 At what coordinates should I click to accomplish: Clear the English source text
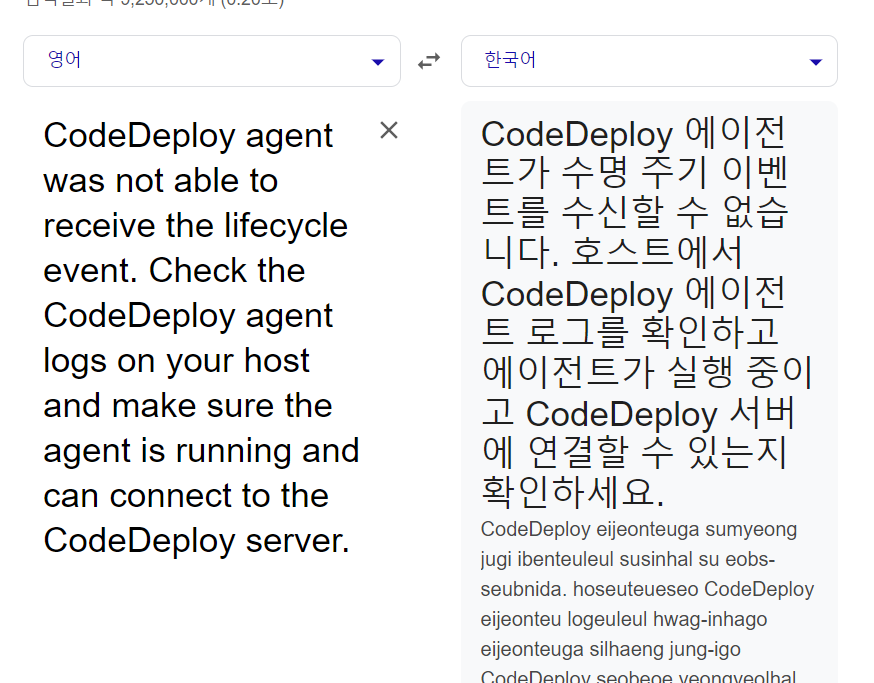[389, 130]
